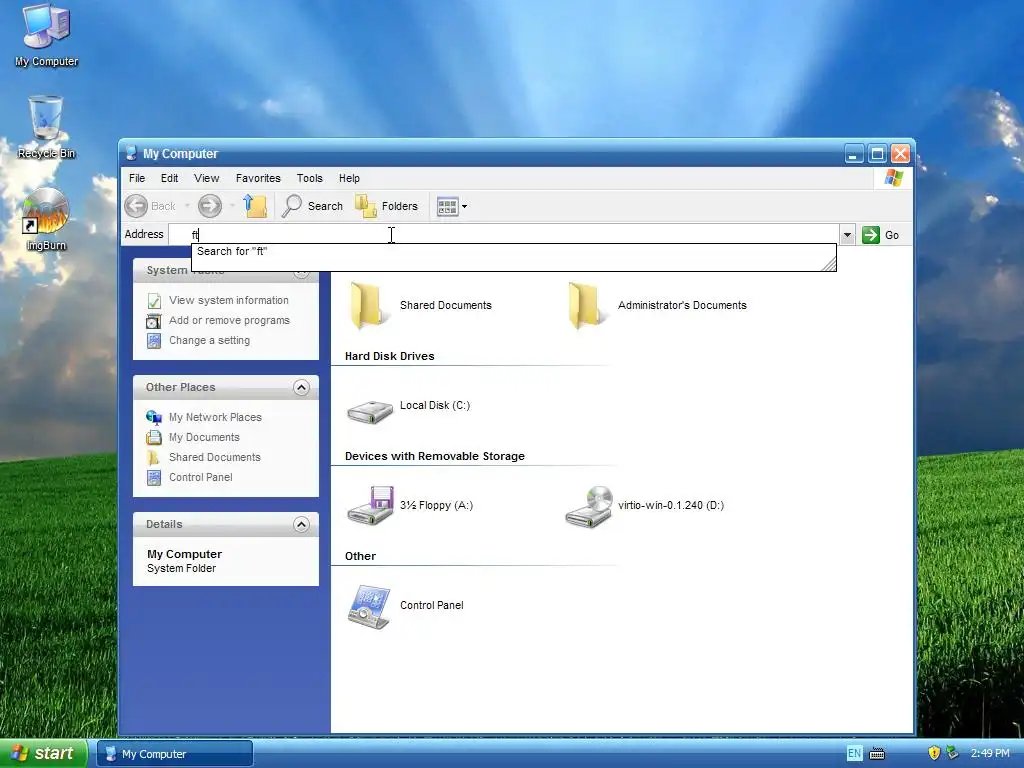The width and height of the screenshot is (1024, 768).
Task: Open the Tools menu
Action: tap(310, 178)
